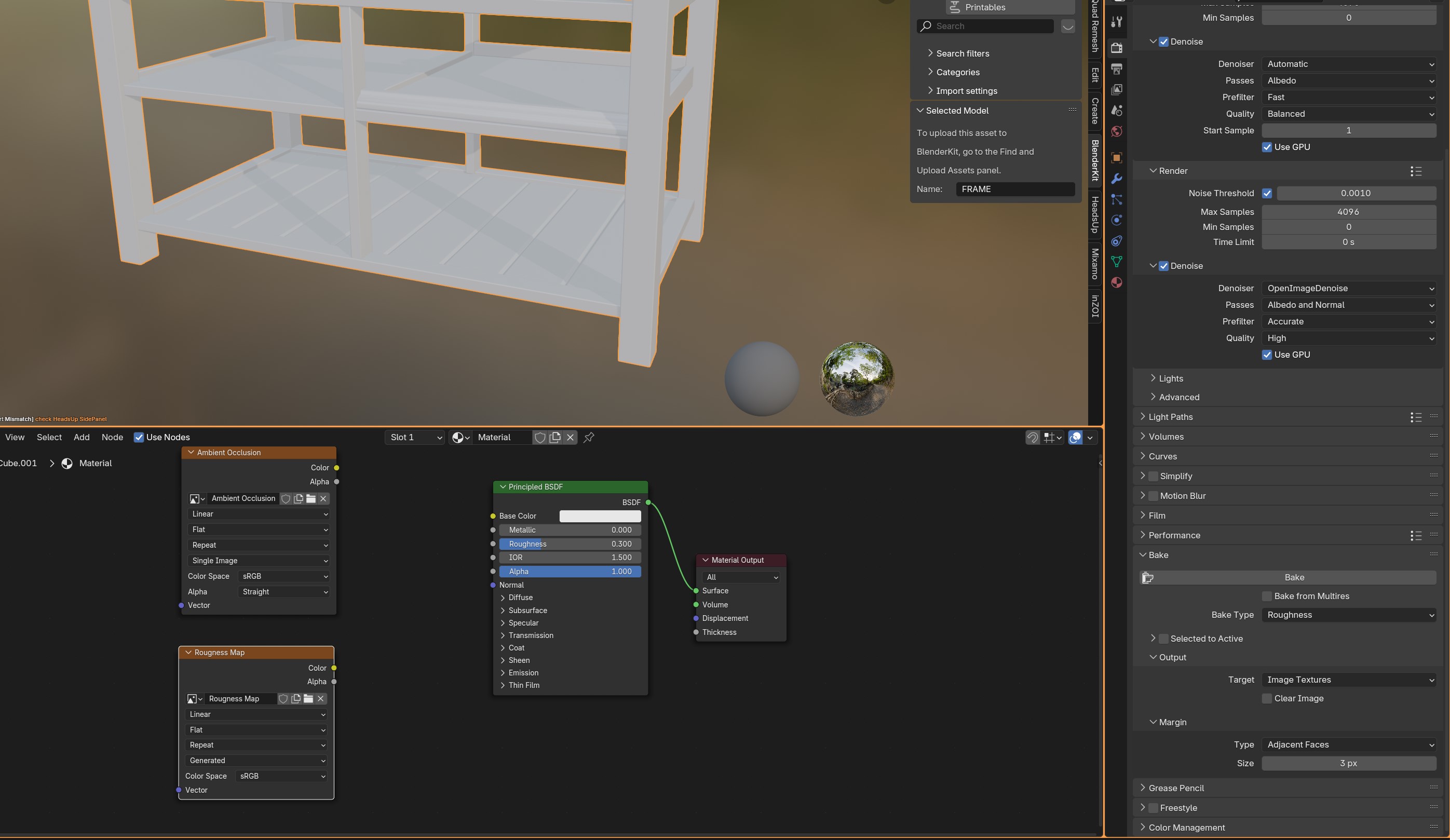The width and height of the screenshot is (1450, 840).
Task: Pin the node tree with pin icon
Action: click(589, 437)
